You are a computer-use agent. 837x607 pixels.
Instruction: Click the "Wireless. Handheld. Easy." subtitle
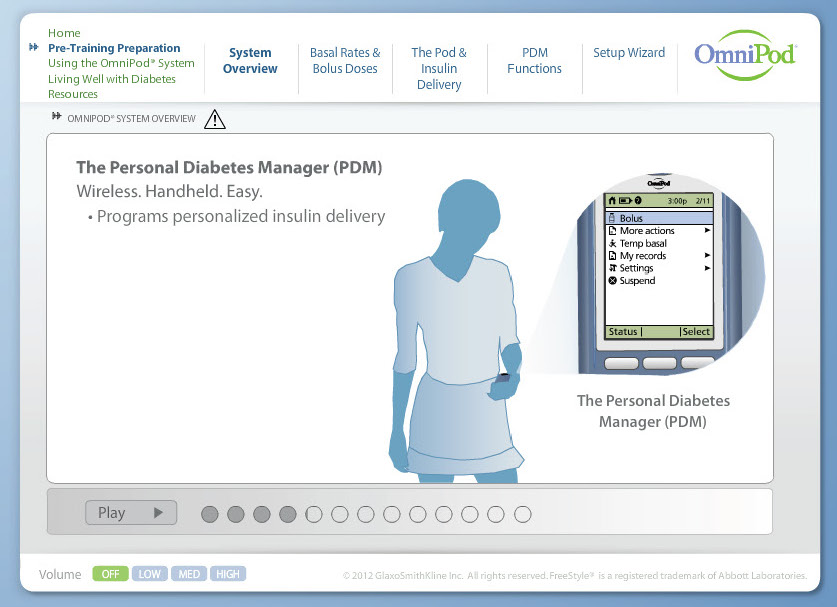[170, 191]
